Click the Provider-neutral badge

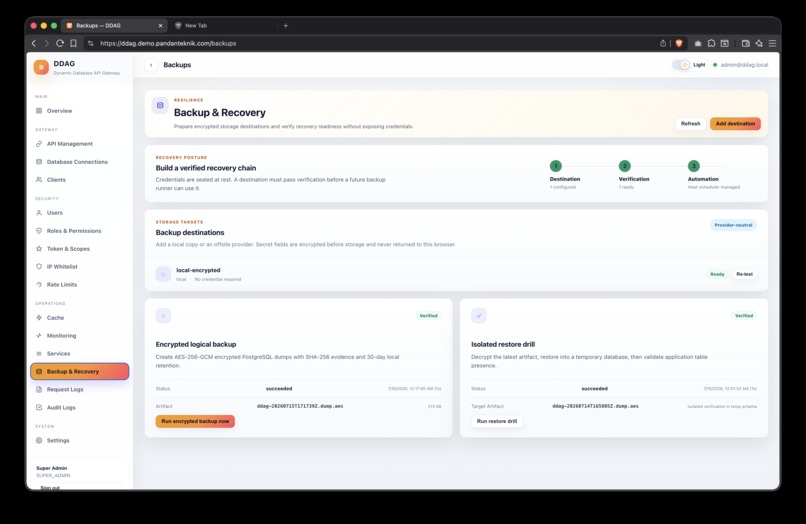(x=733, y=225)
